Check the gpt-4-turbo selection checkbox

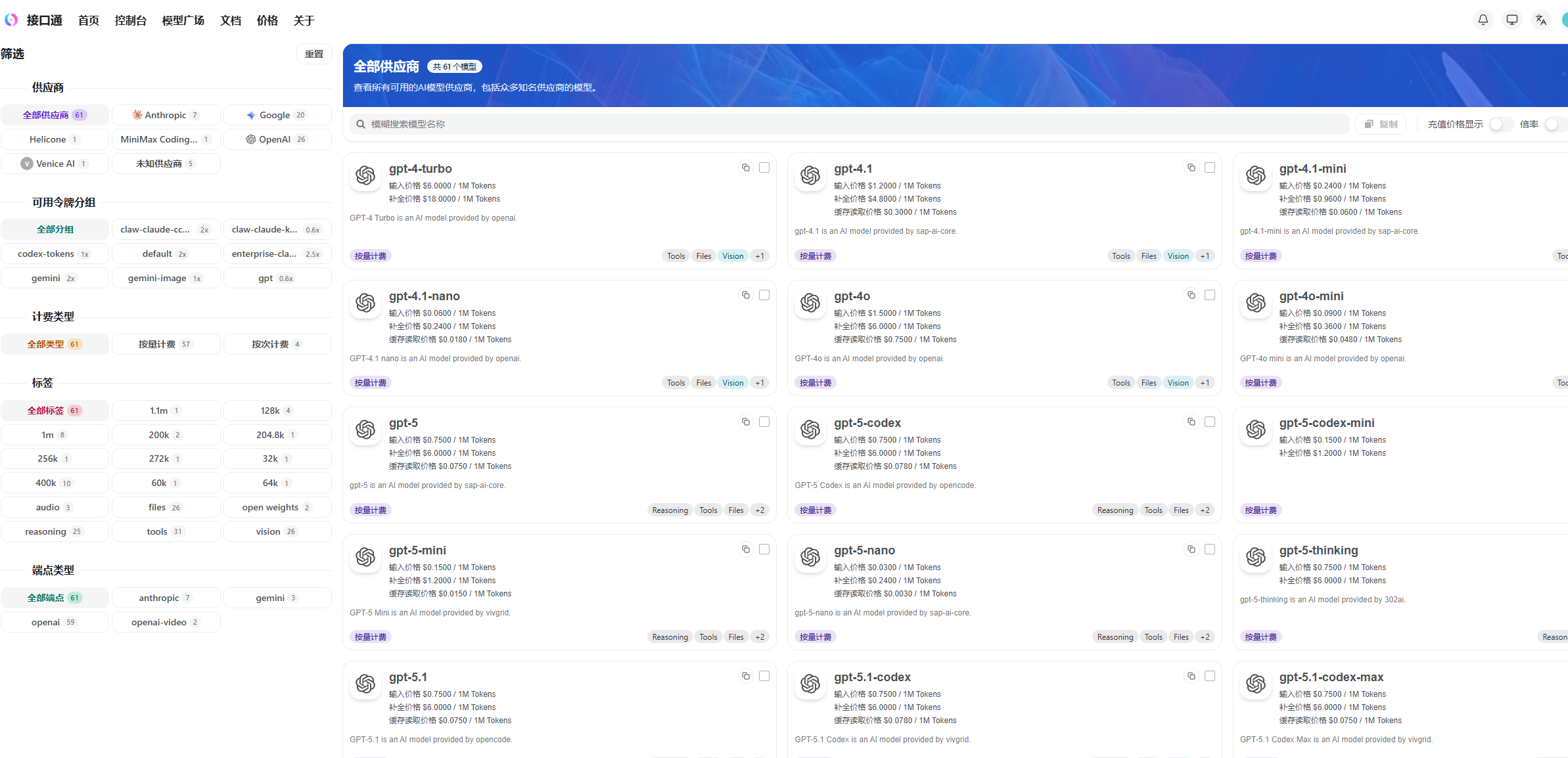tap(764, 167)
